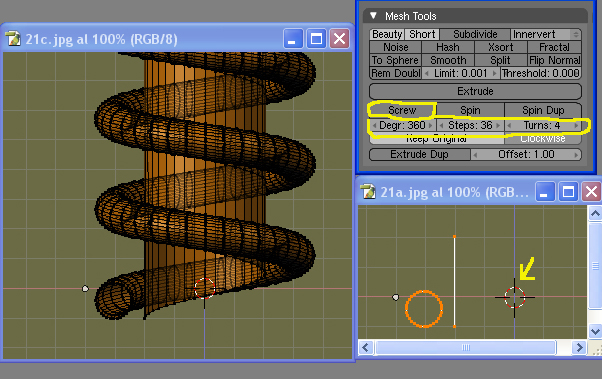Click the 21a.jpg window document icon
This screenshot has height=379, width=602.
369,191
